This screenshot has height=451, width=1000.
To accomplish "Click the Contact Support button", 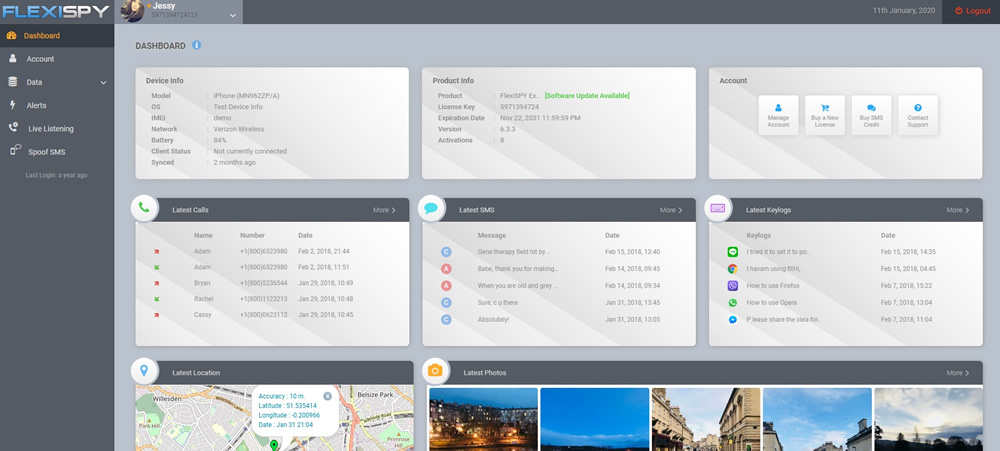I will [918, 115].
